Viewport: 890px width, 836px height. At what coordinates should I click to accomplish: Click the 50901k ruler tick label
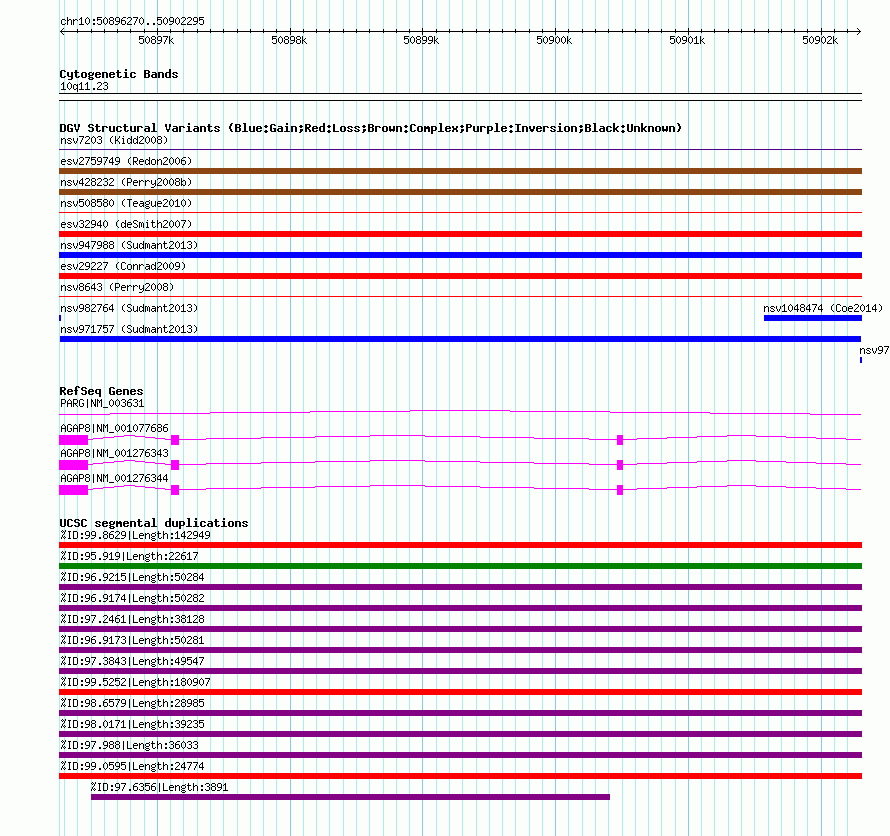(687, 40)
